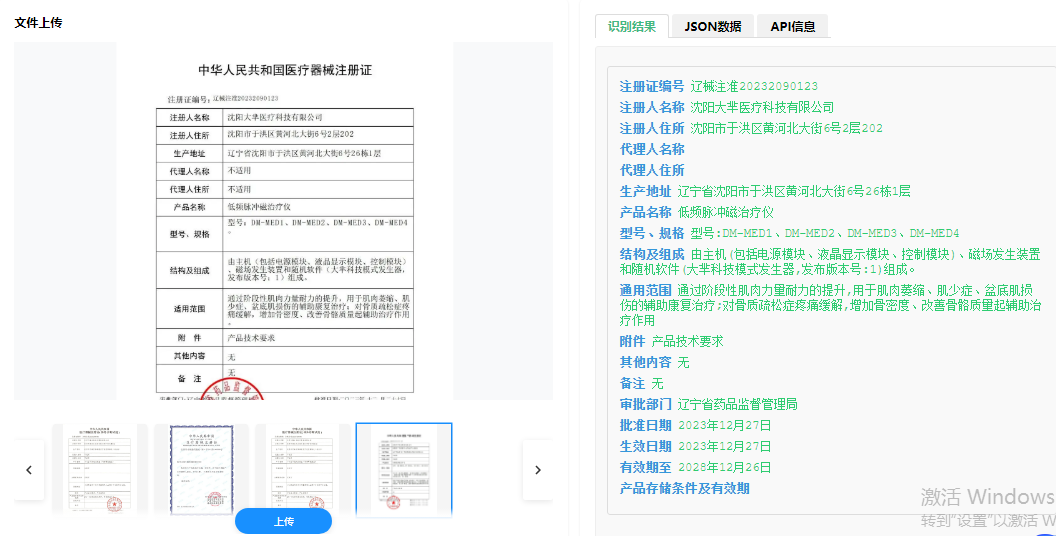Click the value 辽械注准20232090123

(x=754, y=86)
